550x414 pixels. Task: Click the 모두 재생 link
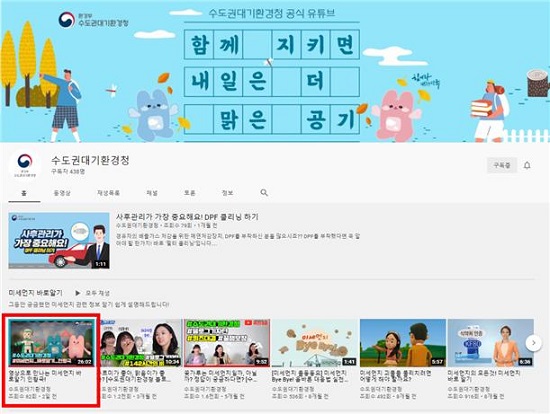tap(98, 293)
